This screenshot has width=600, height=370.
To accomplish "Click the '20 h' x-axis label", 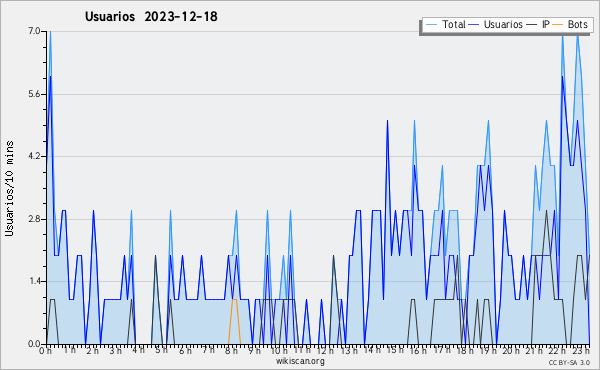I will click(x=511, y=350).
